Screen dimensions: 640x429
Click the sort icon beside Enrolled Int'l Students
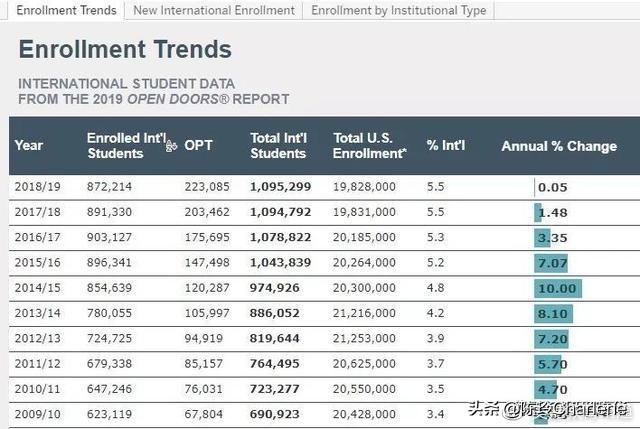(x=171, y=146)
